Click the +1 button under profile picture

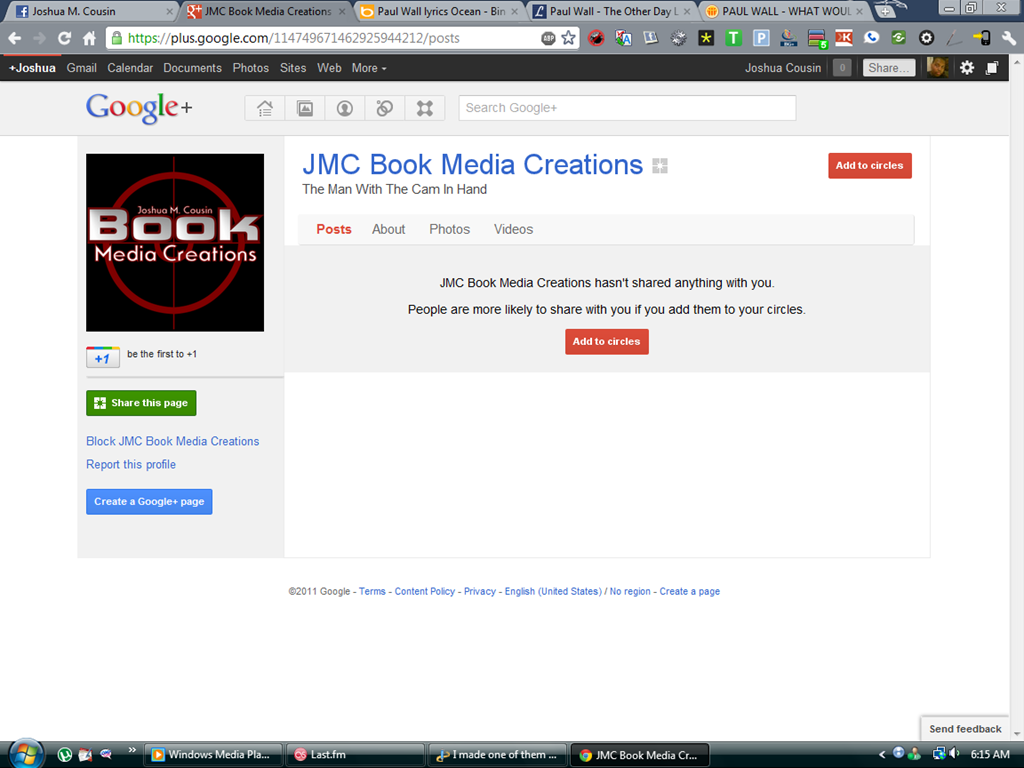[103, 358]
